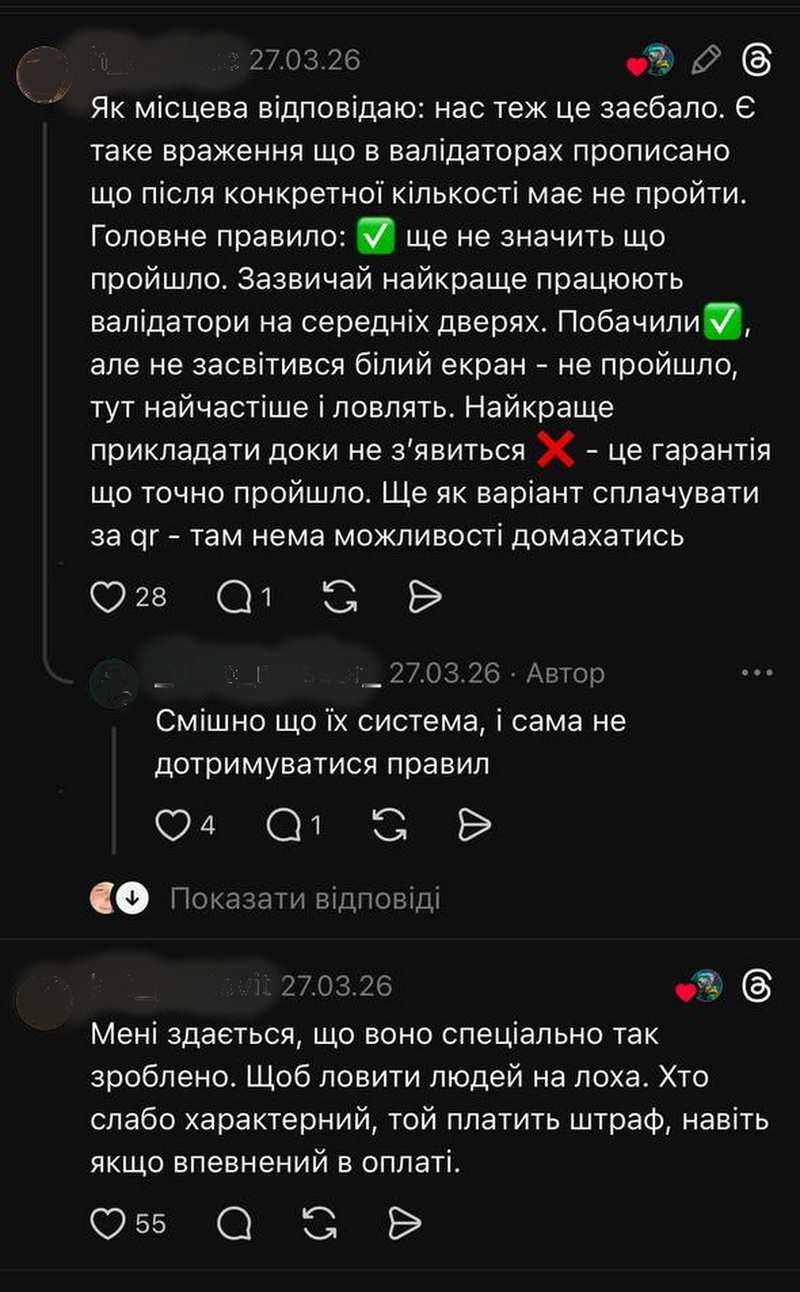Share the author's reply about the system
The width and height of the screenshot is (800, 1292).
pyautogui.click(x=473, y=825)
